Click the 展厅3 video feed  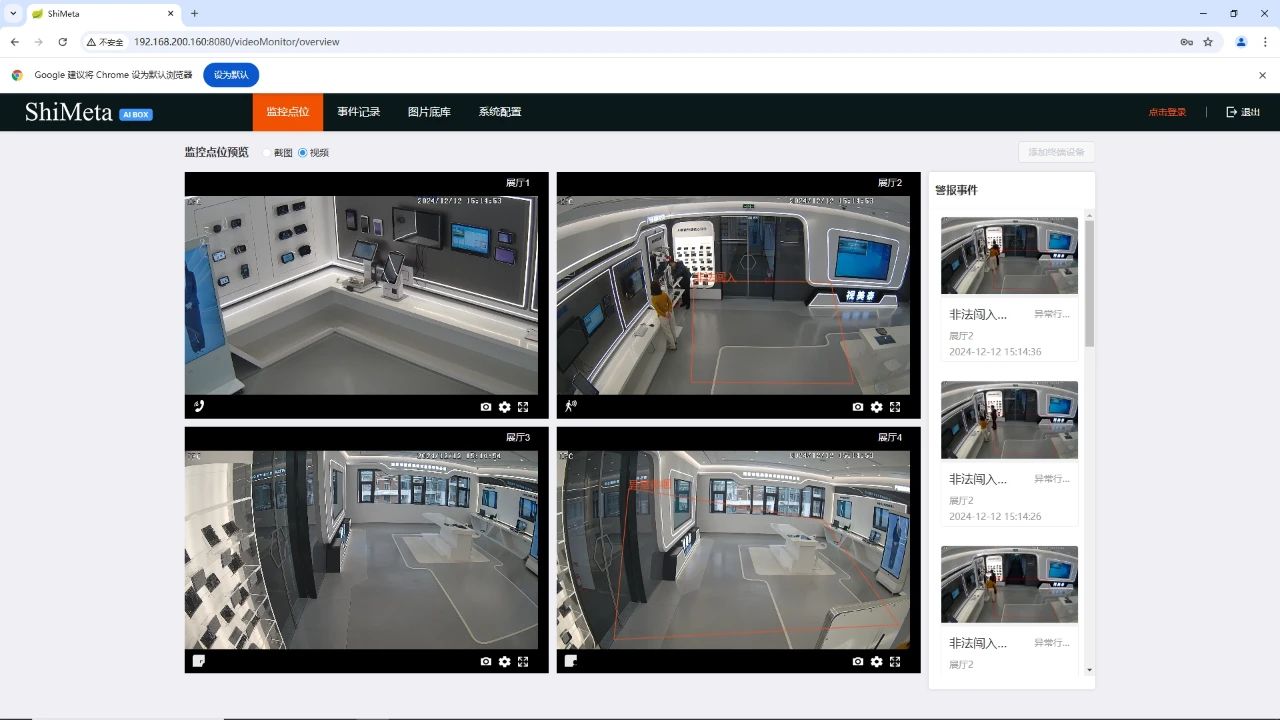click(x=361, y=549)
